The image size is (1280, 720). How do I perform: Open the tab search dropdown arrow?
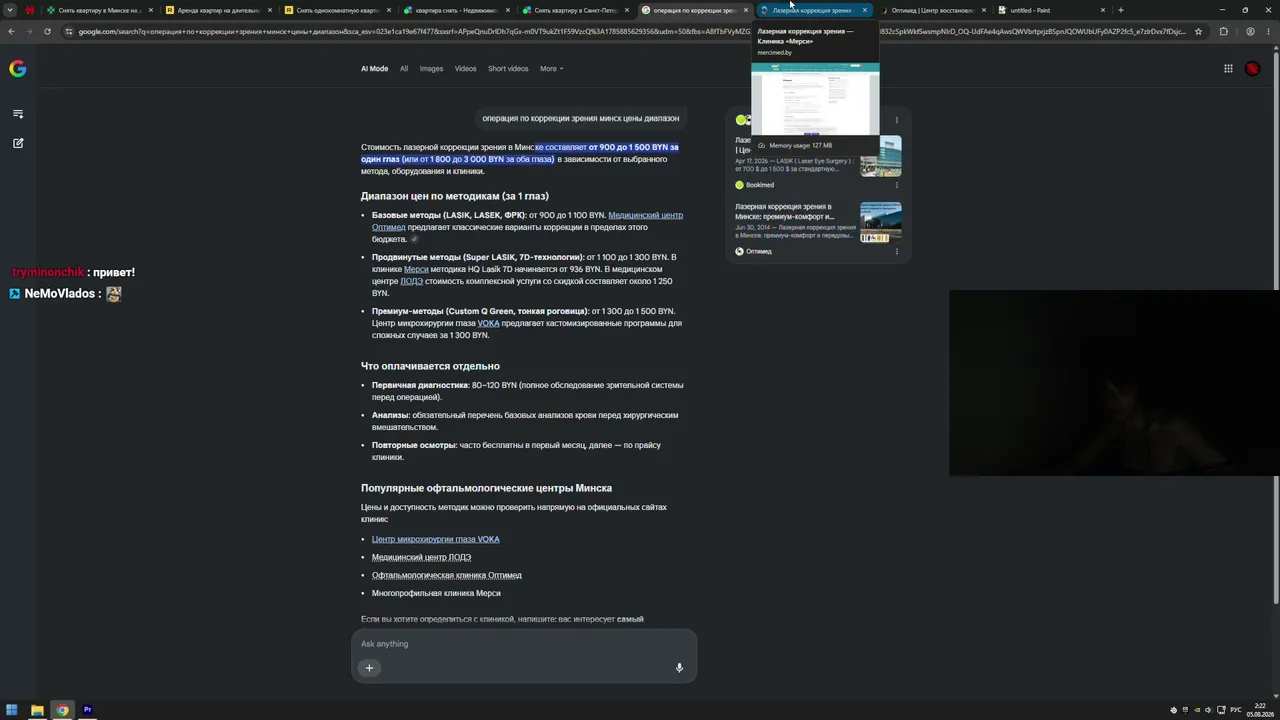tap(10, 10)
